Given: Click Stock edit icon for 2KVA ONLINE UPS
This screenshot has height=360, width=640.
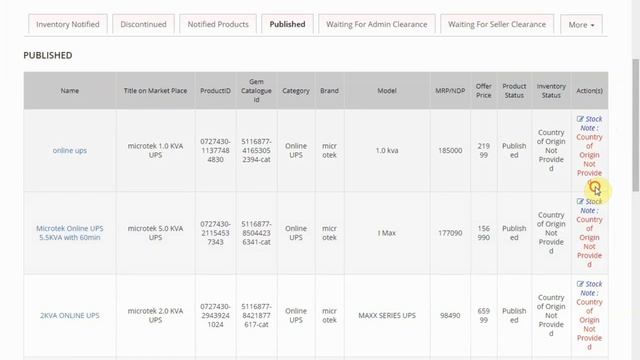Looking at the screenshot, I should [x=580, y=284].
